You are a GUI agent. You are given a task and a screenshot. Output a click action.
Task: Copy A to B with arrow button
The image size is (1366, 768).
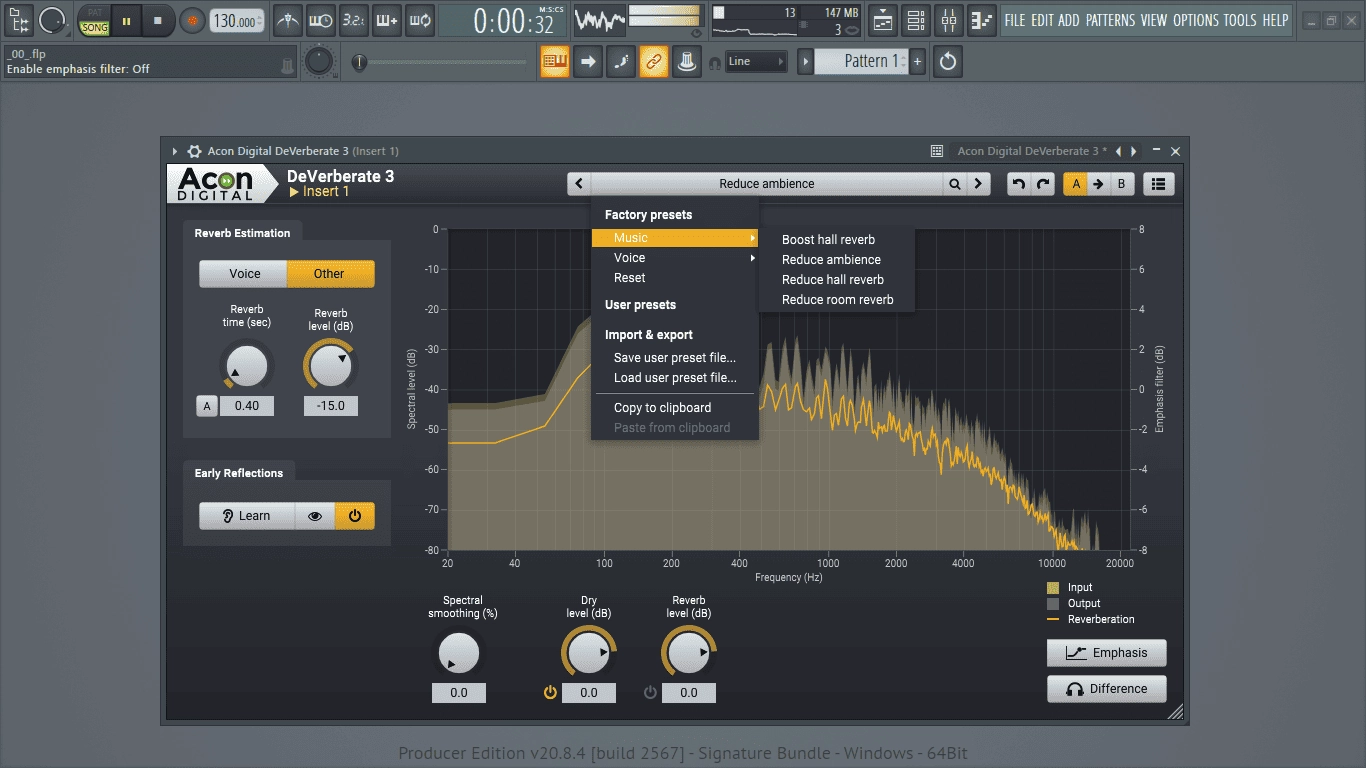point(1098,184)
